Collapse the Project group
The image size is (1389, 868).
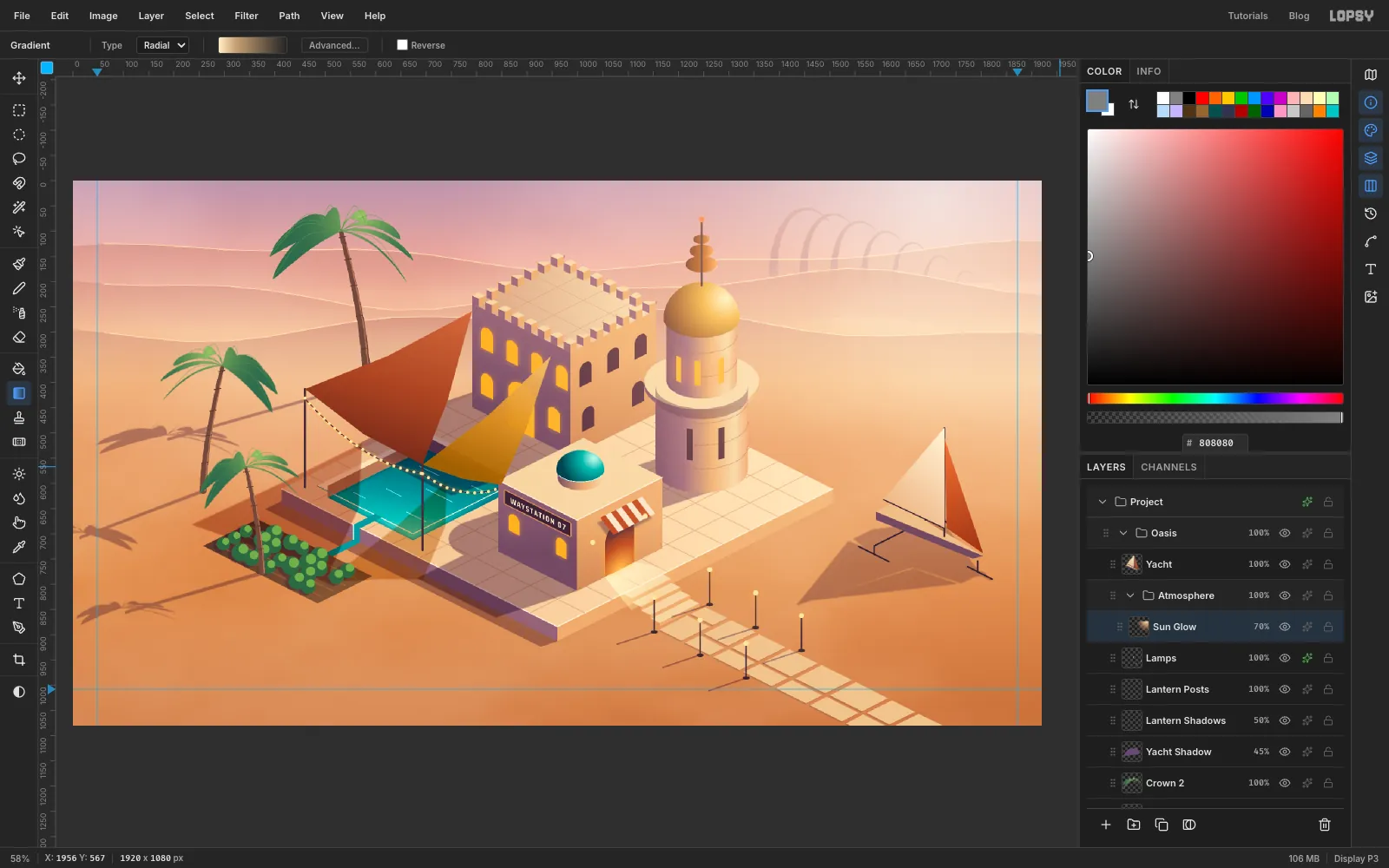[1103, 502]
